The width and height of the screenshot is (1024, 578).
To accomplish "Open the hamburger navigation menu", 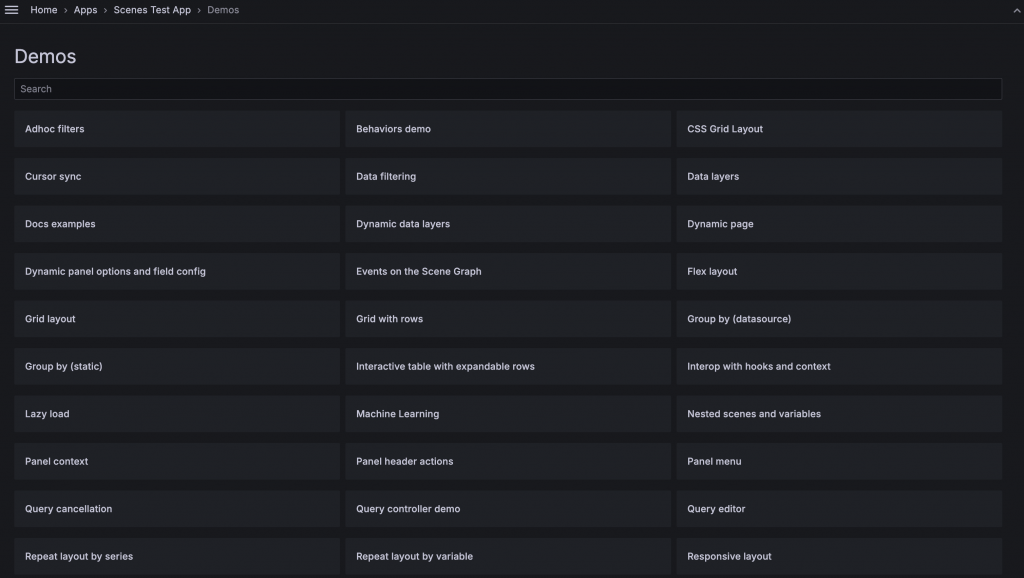I will [12, 10].
